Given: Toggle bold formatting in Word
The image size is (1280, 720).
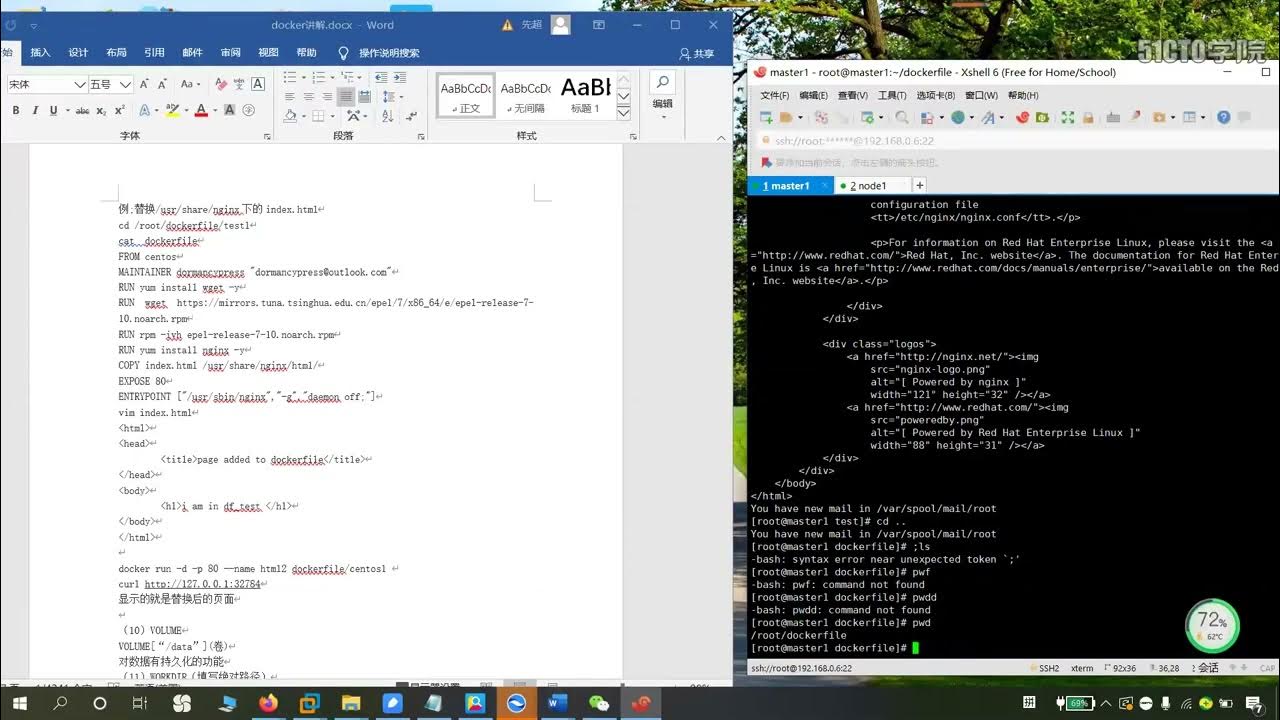Looking at the screenshot, I should click(x=16, y=110).
